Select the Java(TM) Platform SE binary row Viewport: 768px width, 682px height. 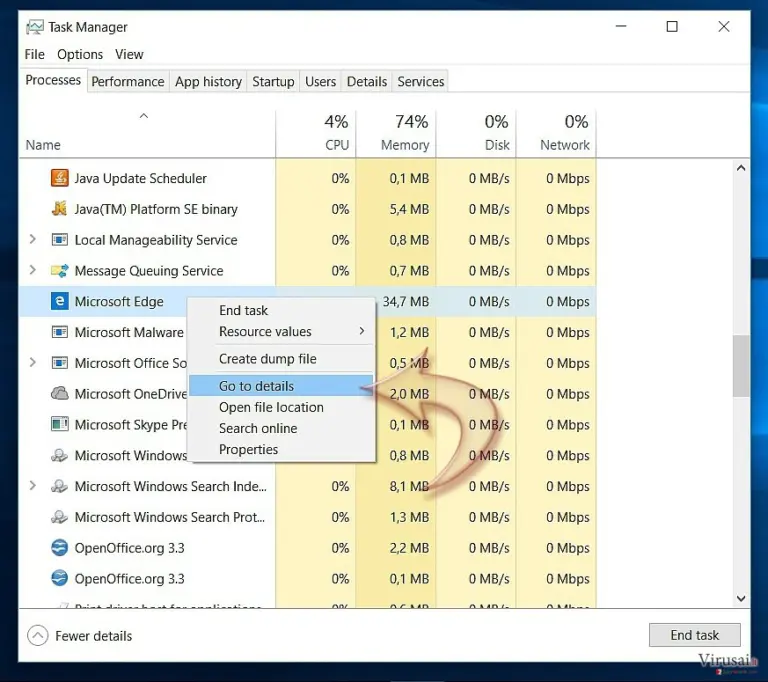[308, 209]
